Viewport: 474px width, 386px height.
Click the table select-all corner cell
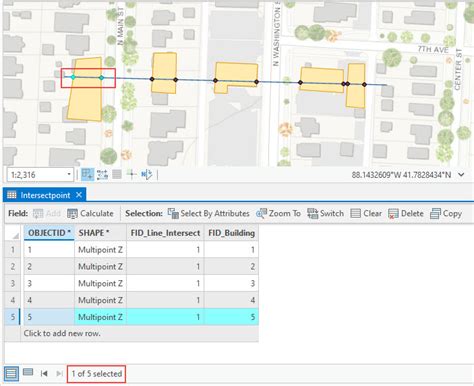pyautogui.click(x=14, y=233)
